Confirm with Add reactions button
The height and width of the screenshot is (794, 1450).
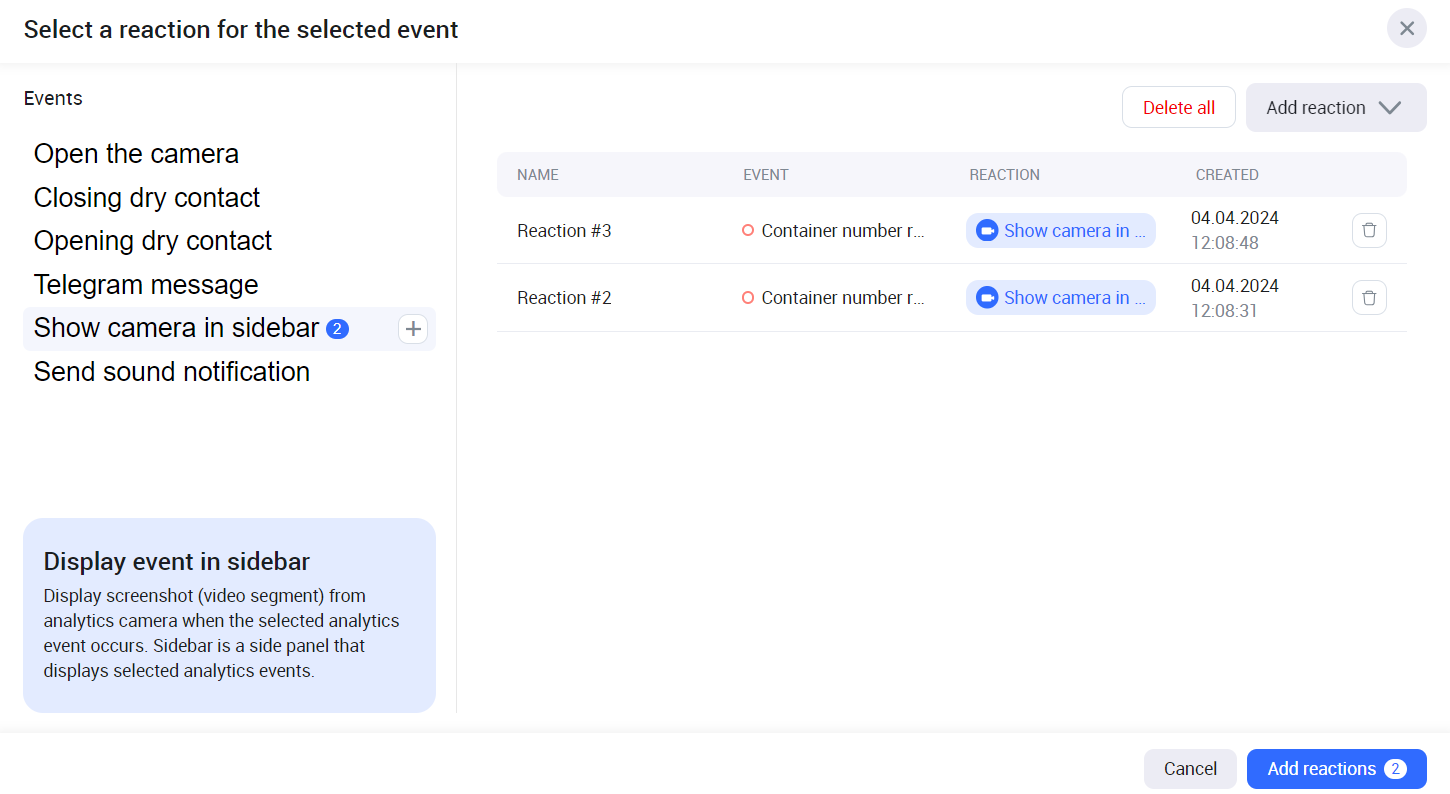[1336, 769]
